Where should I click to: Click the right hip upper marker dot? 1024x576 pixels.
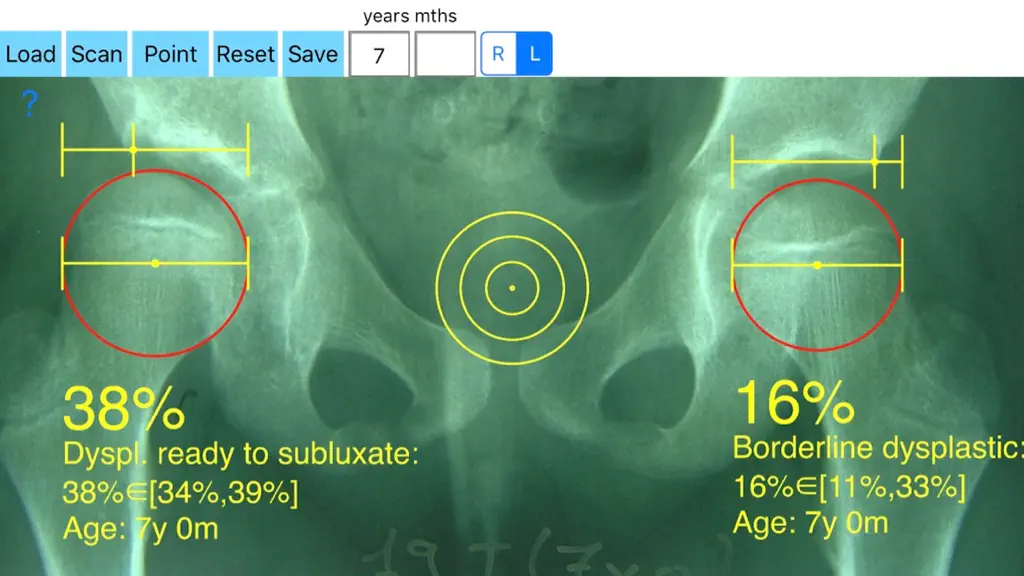click(874, 162)
